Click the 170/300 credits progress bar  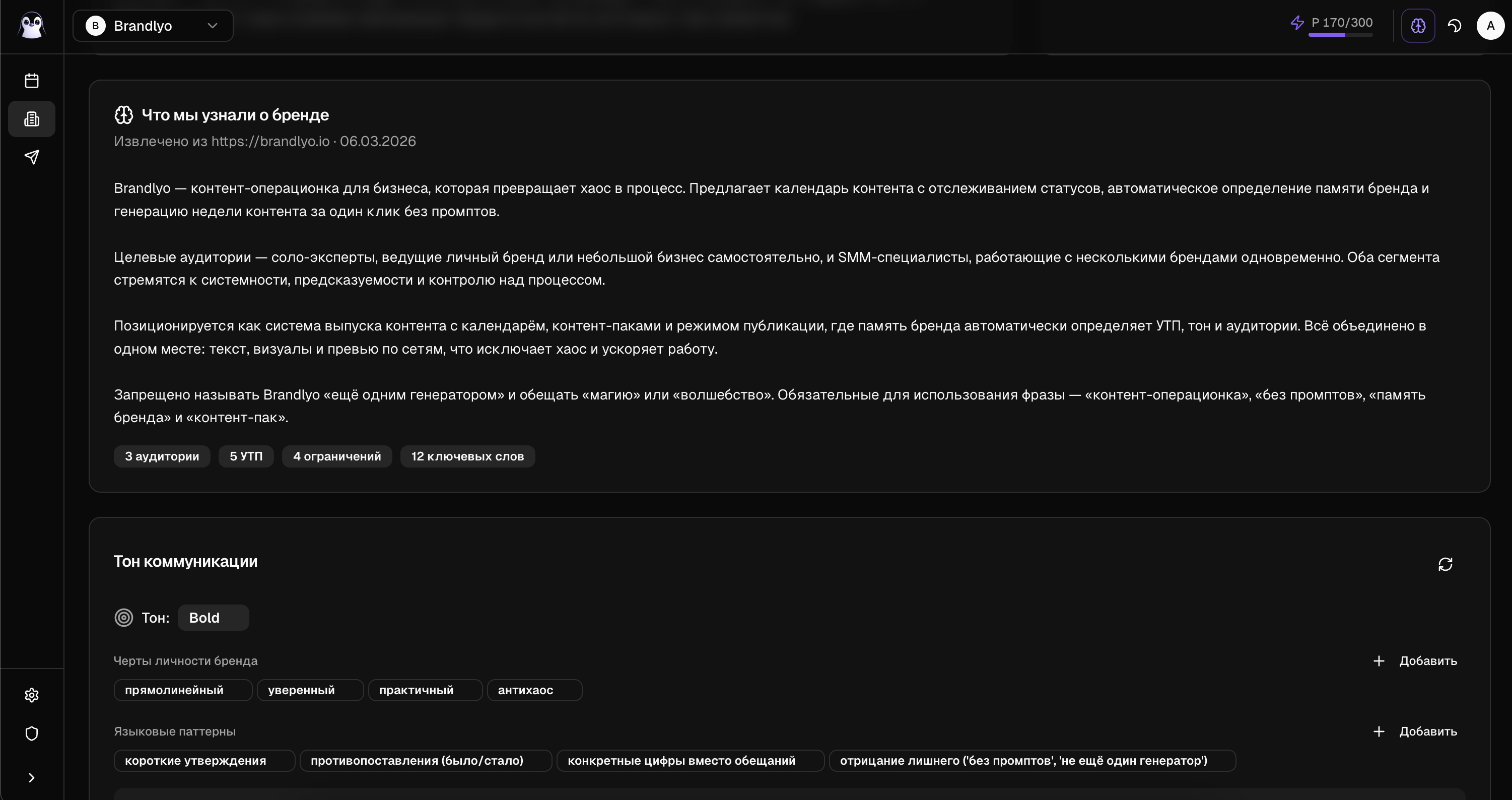pyautogui.click(x=1340, y=35)
